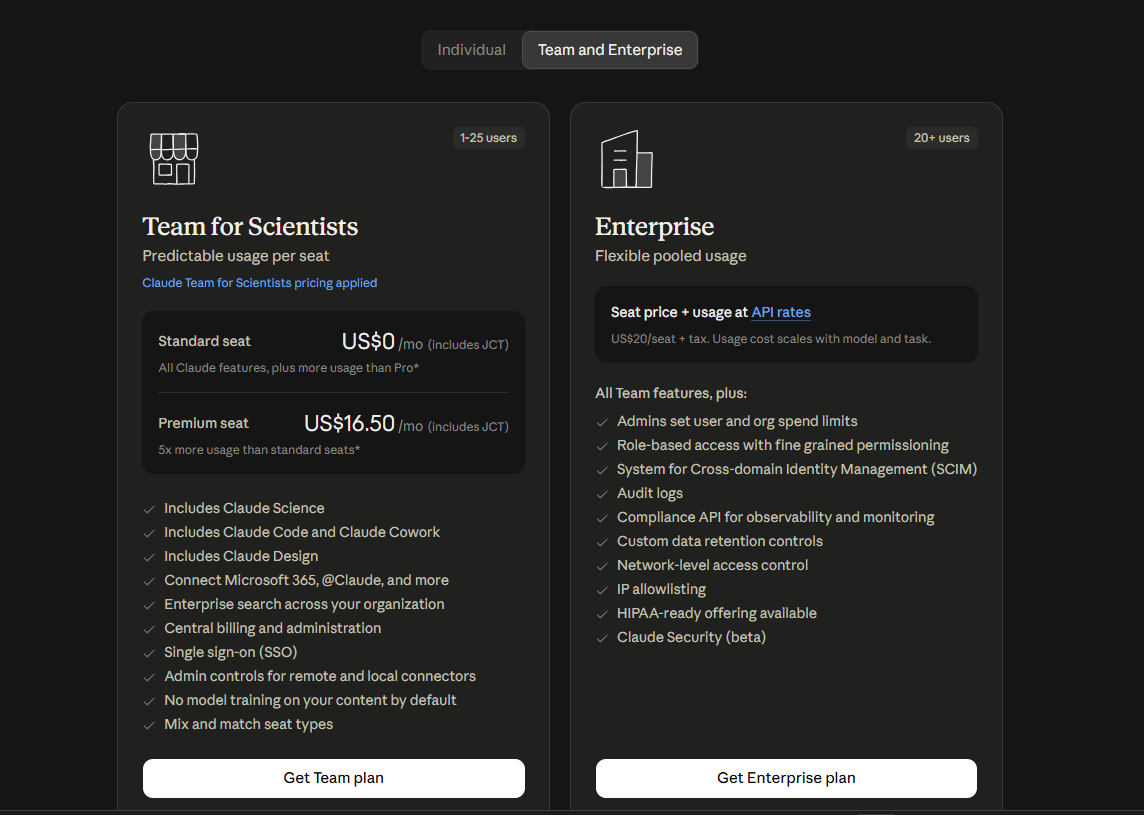Viewport: 1144px width, 815px height.
Task: Click checkmark beside Central billing and administration
Action: click(150, 630)
